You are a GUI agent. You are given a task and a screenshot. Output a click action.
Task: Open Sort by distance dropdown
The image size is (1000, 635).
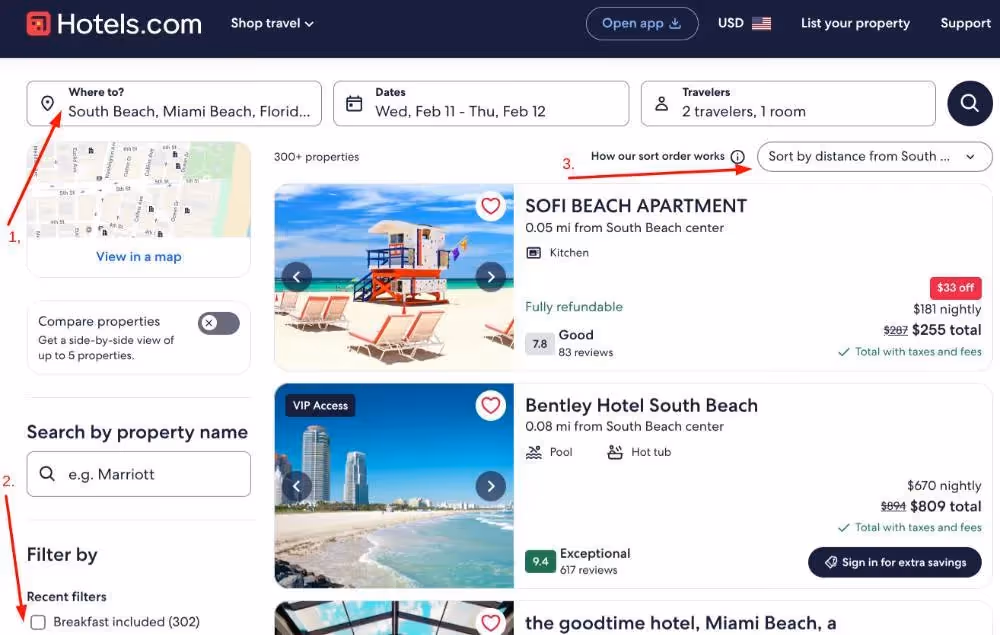point(874,157)
